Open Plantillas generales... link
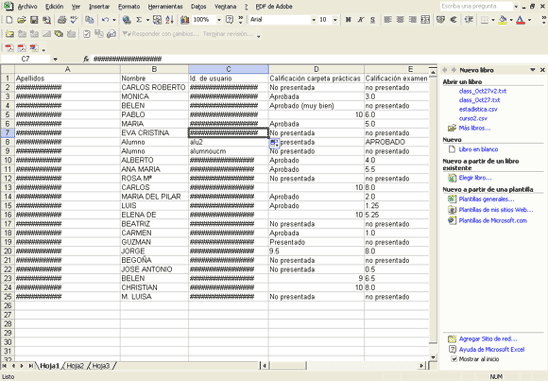The width and height of the screenshot is (548, 381). tap(486, 199)
